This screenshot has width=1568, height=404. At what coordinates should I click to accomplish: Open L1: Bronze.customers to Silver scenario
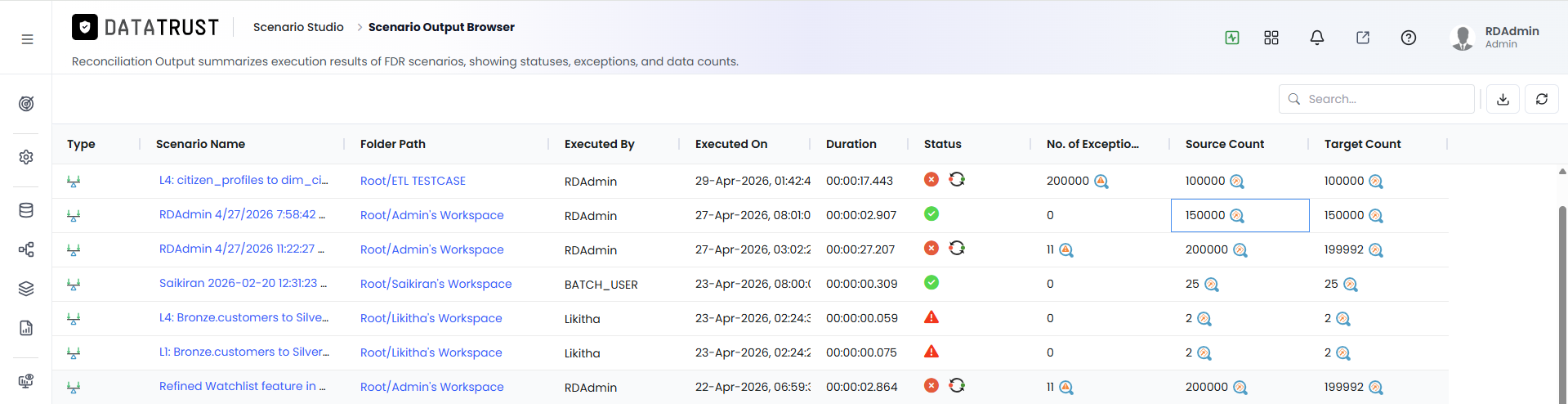243,352
